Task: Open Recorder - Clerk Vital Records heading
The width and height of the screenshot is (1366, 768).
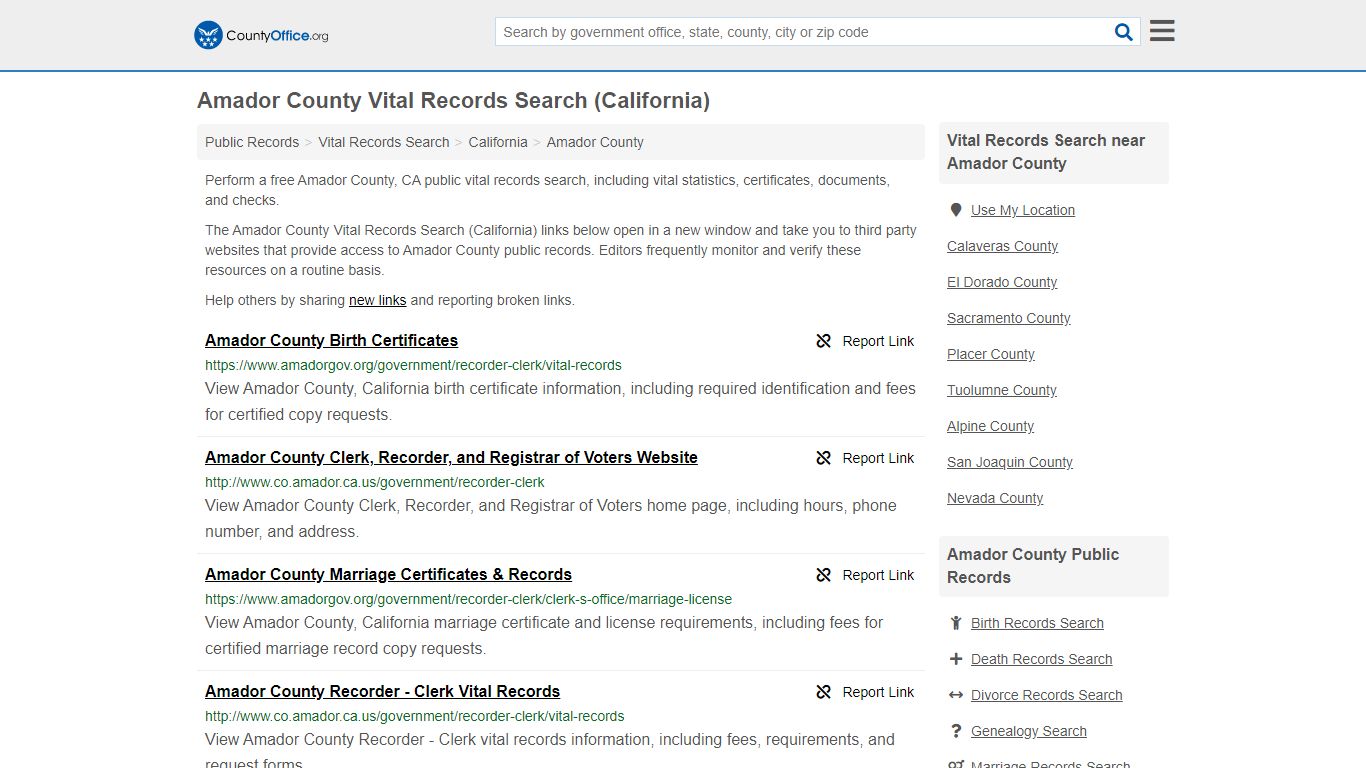Action: coord(382,691)
